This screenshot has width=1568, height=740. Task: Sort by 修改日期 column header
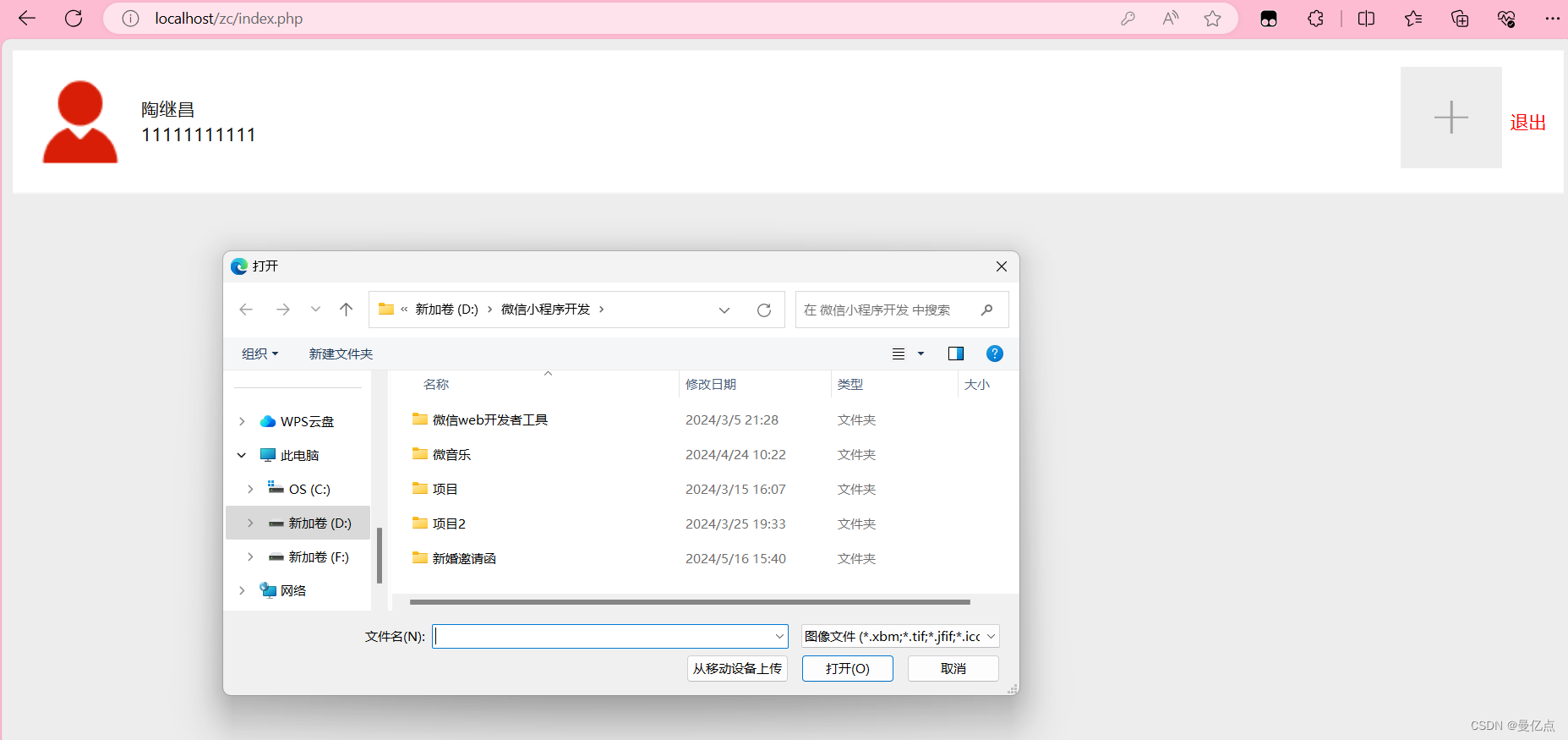(x=711, y=385)
